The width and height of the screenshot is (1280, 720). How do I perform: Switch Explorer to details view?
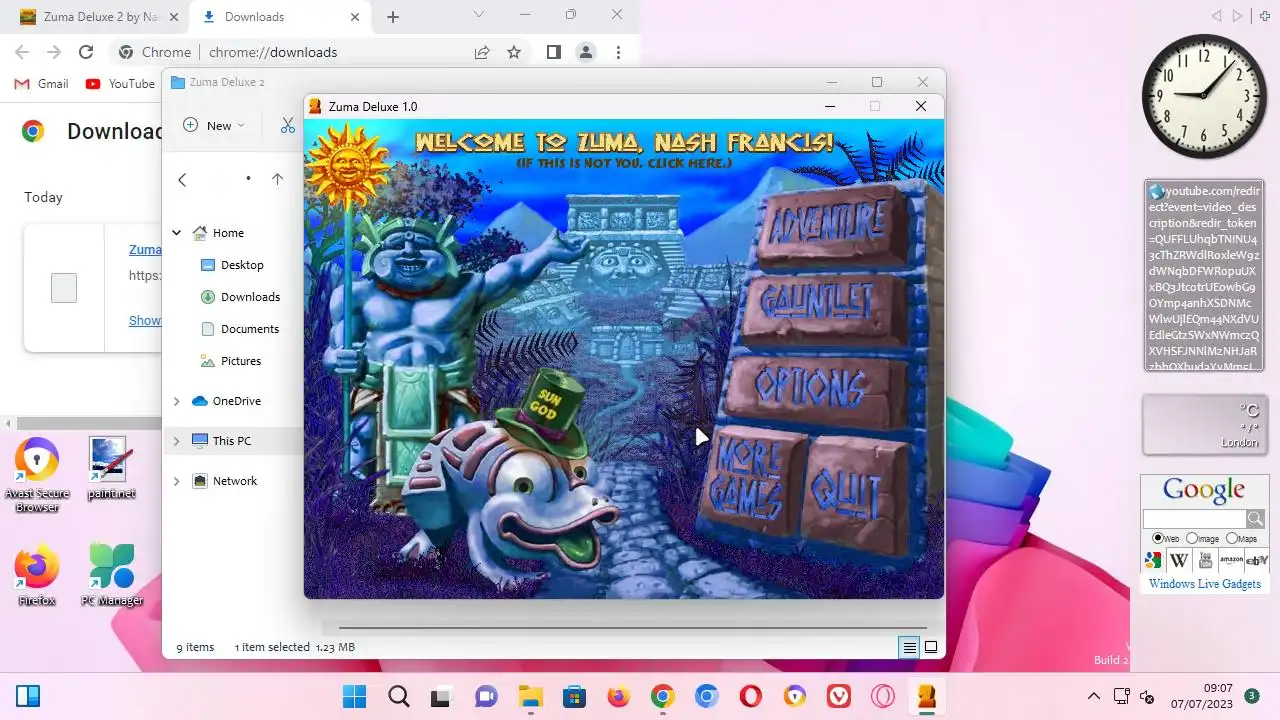[x=909, y=647]
